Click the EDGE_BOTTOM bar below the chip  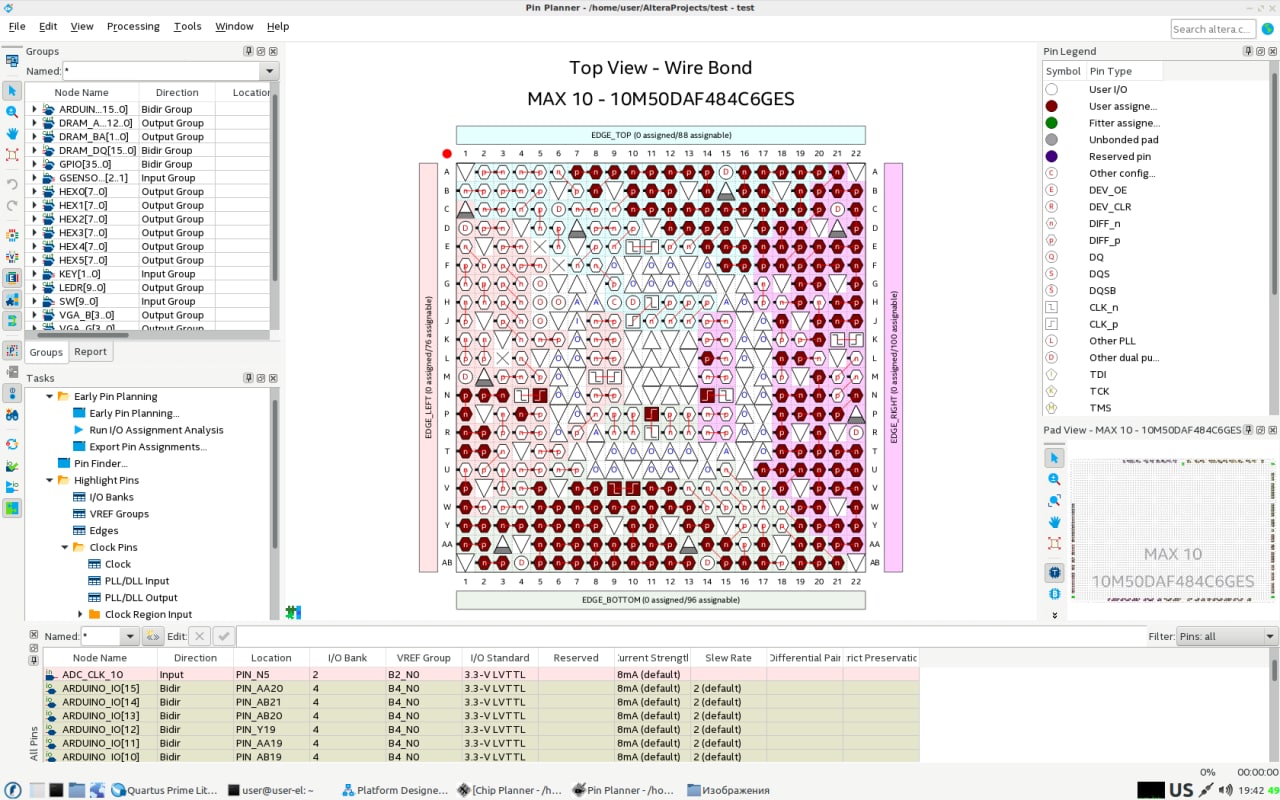coord(661,600)
